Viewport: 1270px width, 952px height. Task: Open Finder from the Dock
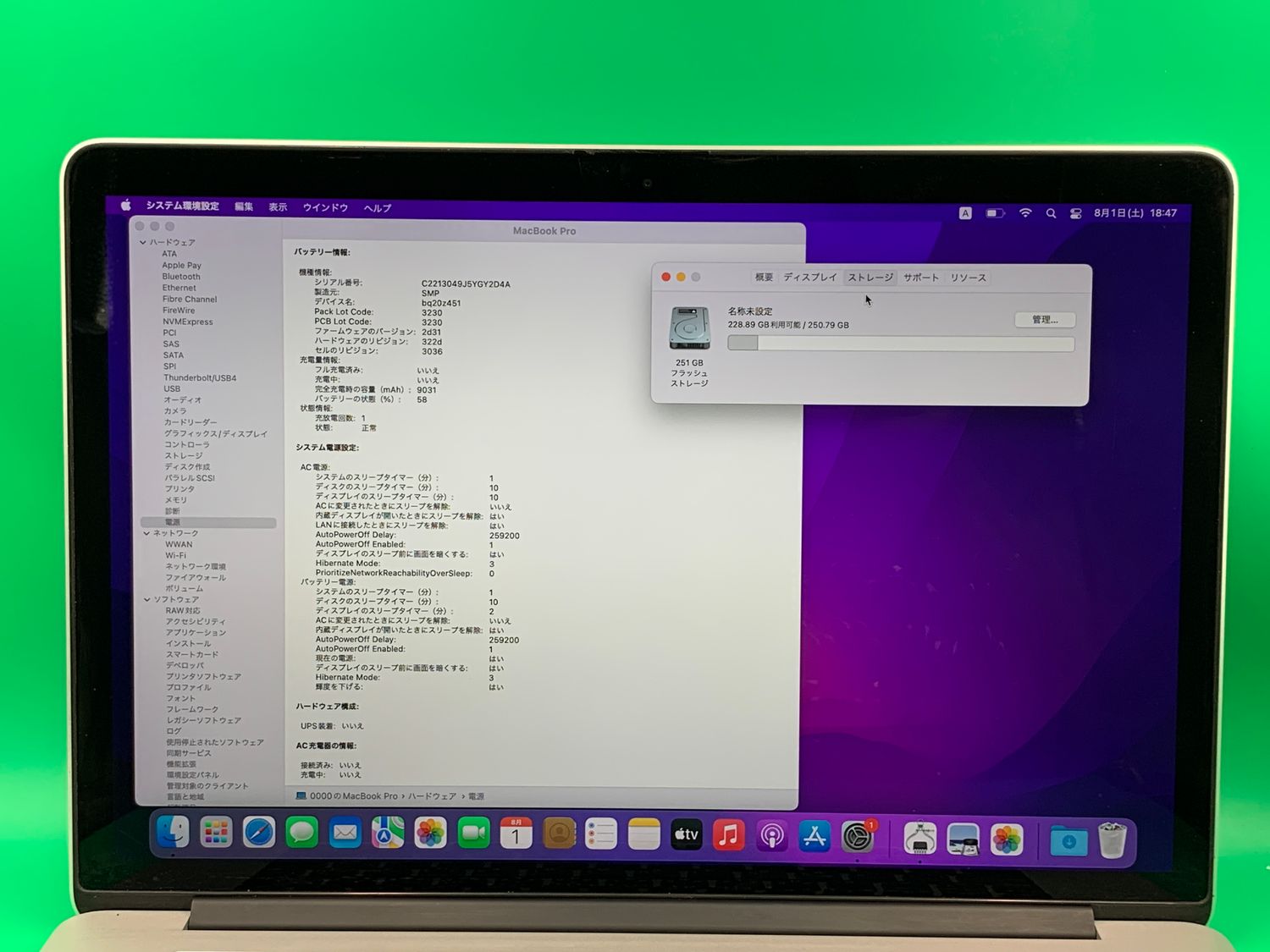coord(174,833)
